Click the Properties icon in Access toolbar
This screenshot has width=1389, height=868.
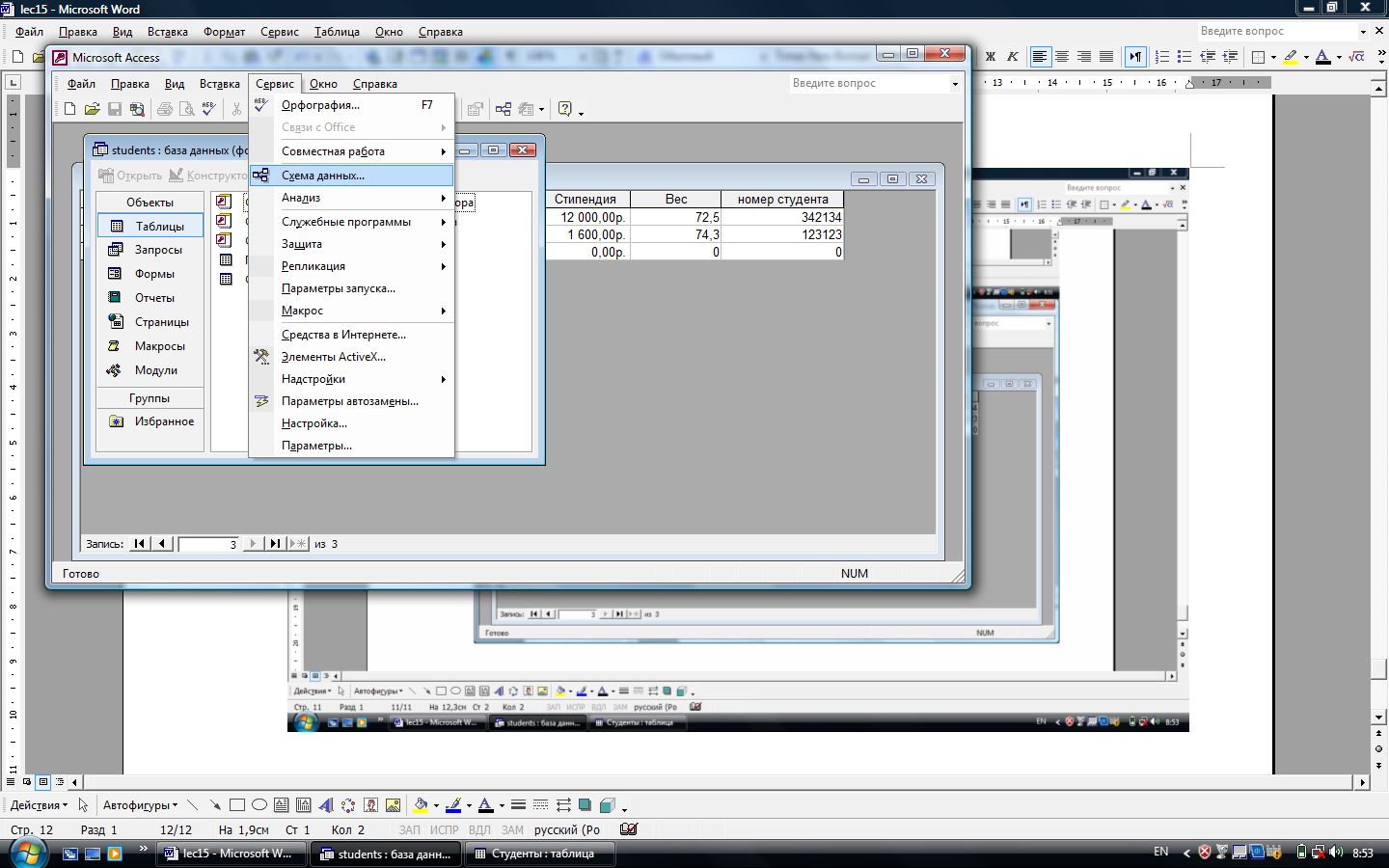(476, 109)
